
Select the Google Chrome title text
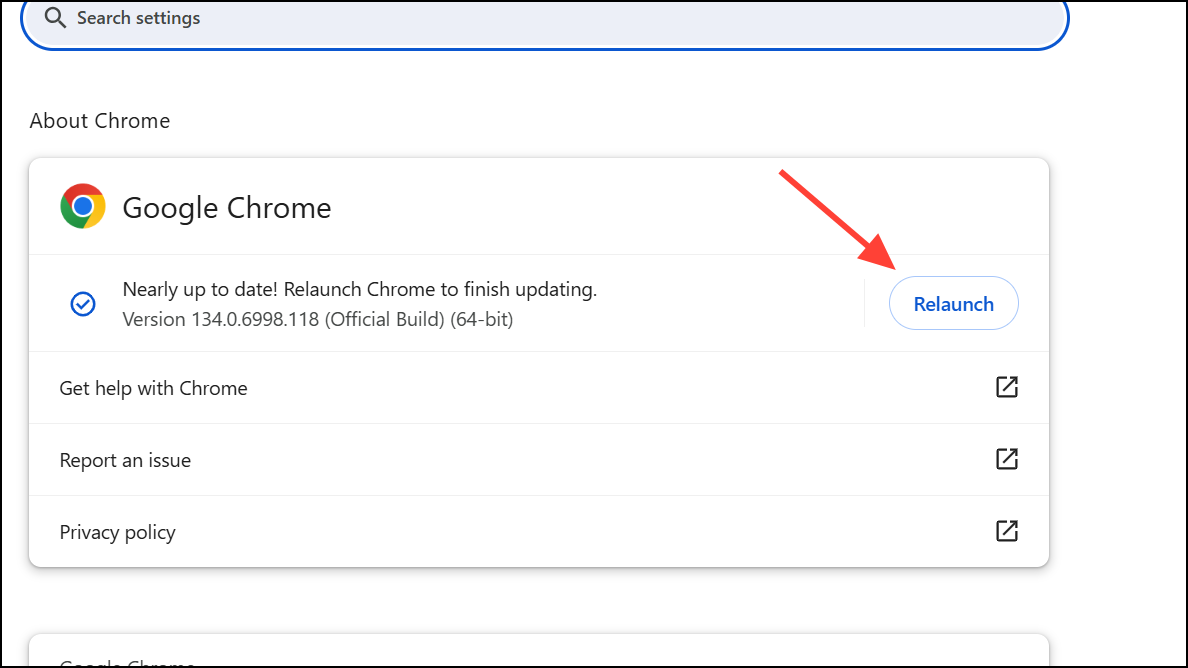coord(226,207)
